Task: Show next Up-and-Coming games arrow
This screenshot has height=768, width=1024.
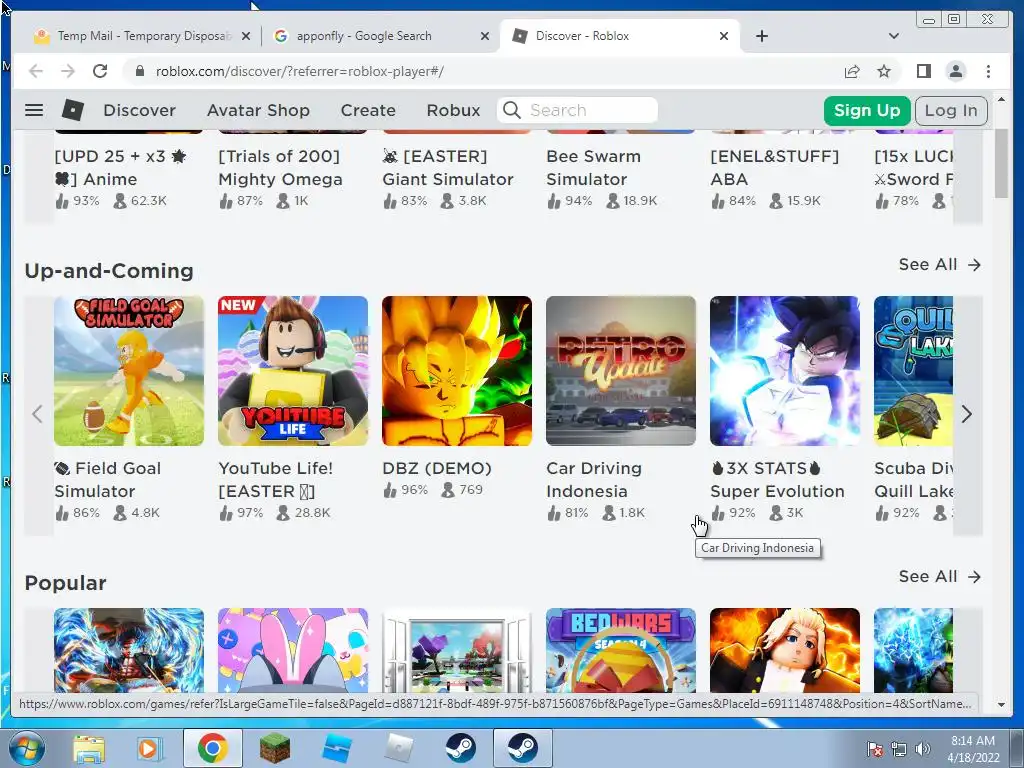Action: tap(967, 414)
